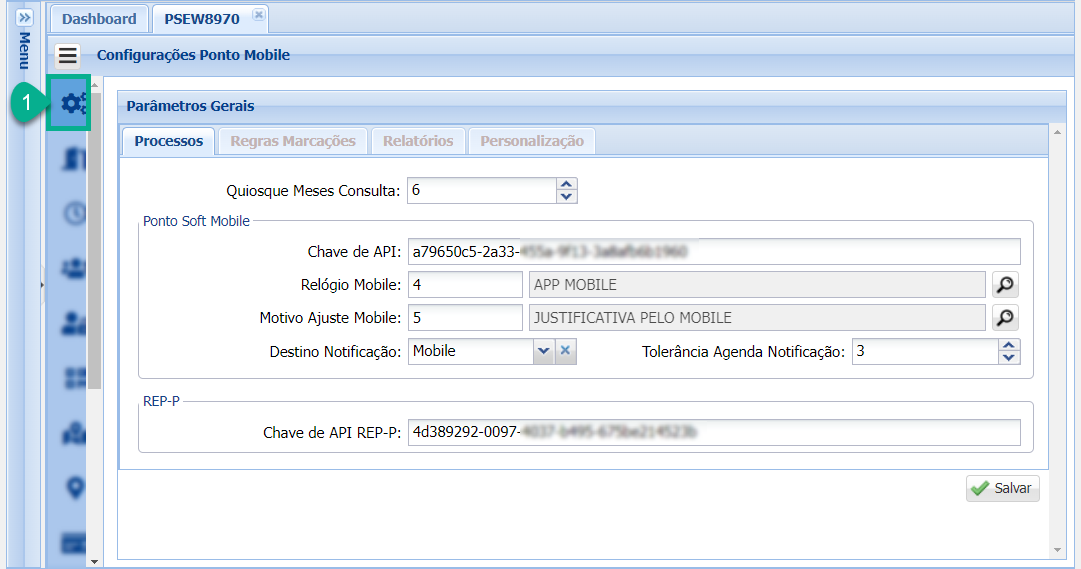Click the Chave de API input field

point(714,251)
